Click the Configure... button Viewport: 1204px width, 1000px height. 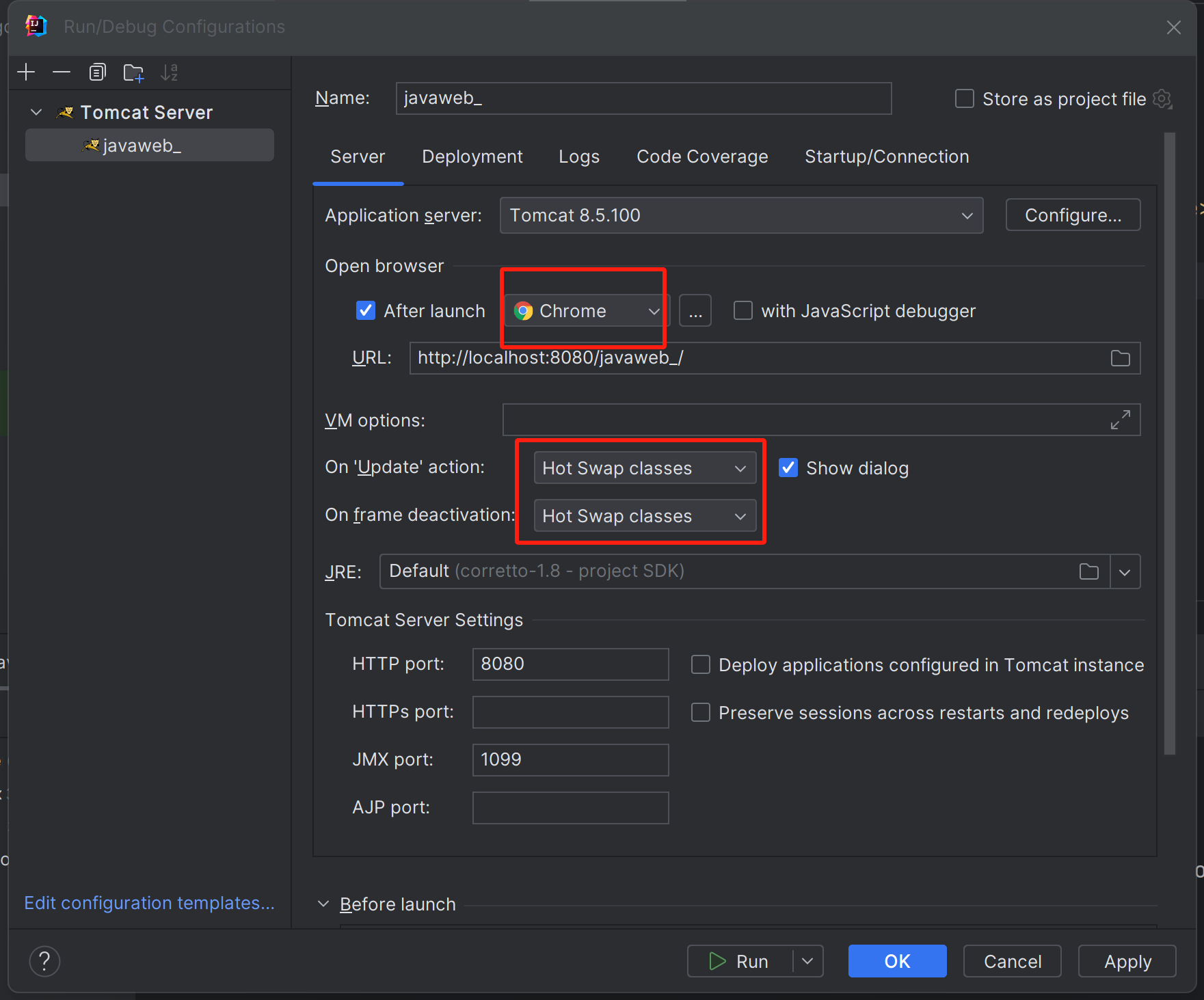(x=1073, y=215)
